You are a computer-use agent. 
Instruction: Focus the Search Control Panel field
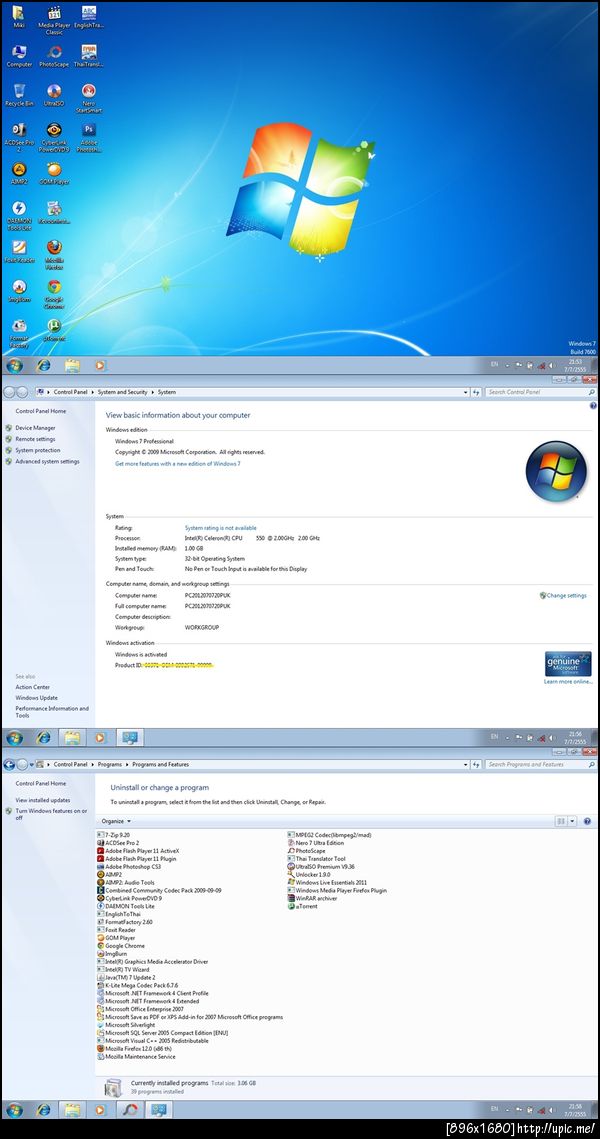click(x=538, y=392)
